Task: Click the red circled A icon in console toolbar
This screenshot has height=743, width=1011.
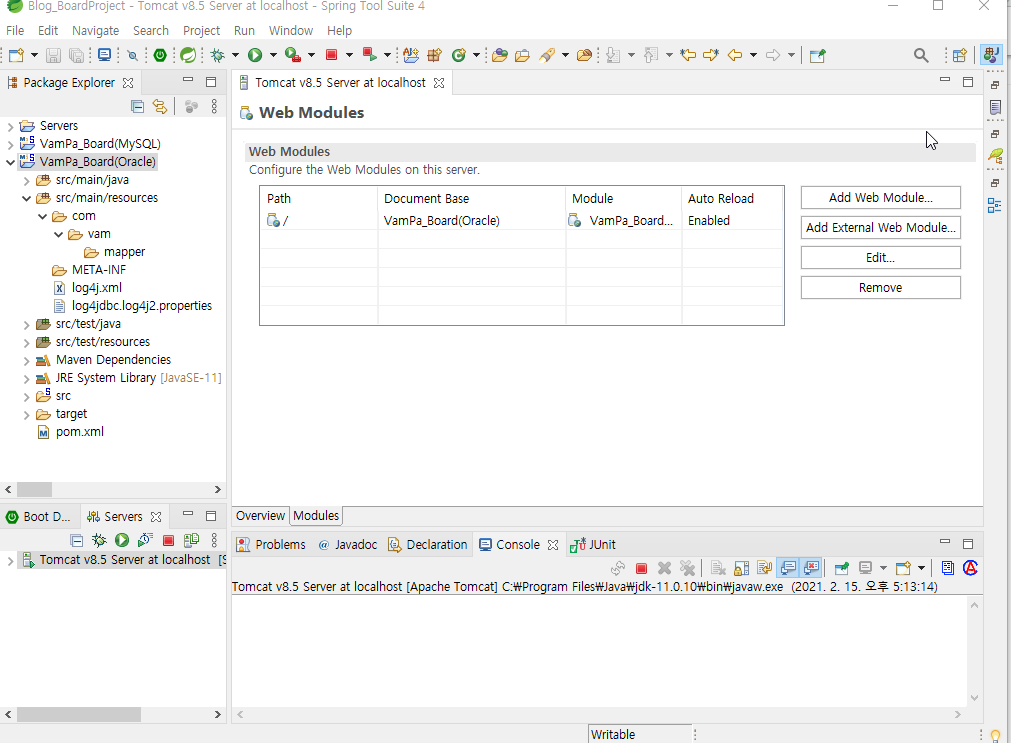Action: [x=970, y=568]
